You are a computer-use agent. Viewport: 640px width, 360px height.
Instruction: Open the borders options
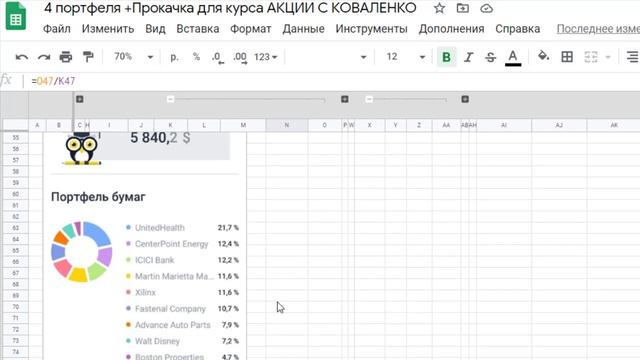tap(567, 57)
